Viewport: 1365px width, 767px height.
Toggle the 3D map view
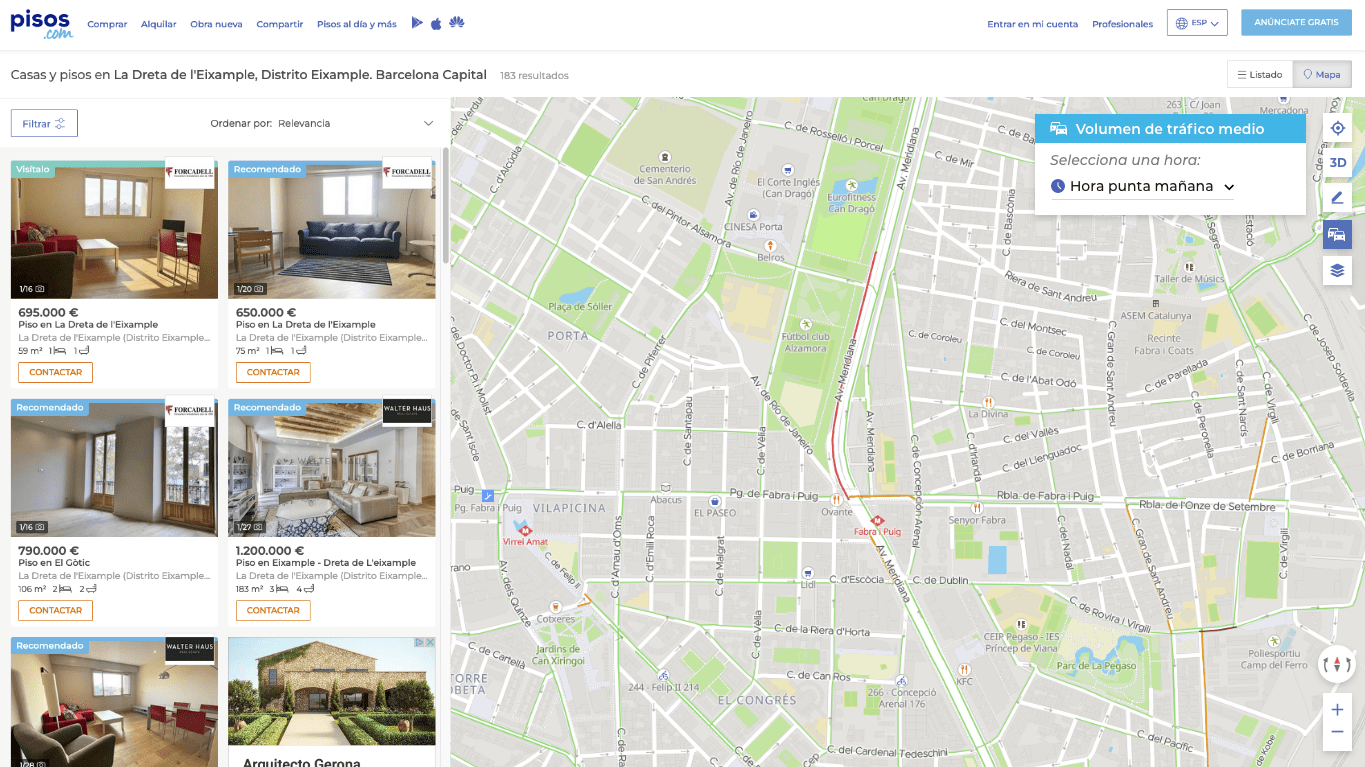(x=1337, y=163)
